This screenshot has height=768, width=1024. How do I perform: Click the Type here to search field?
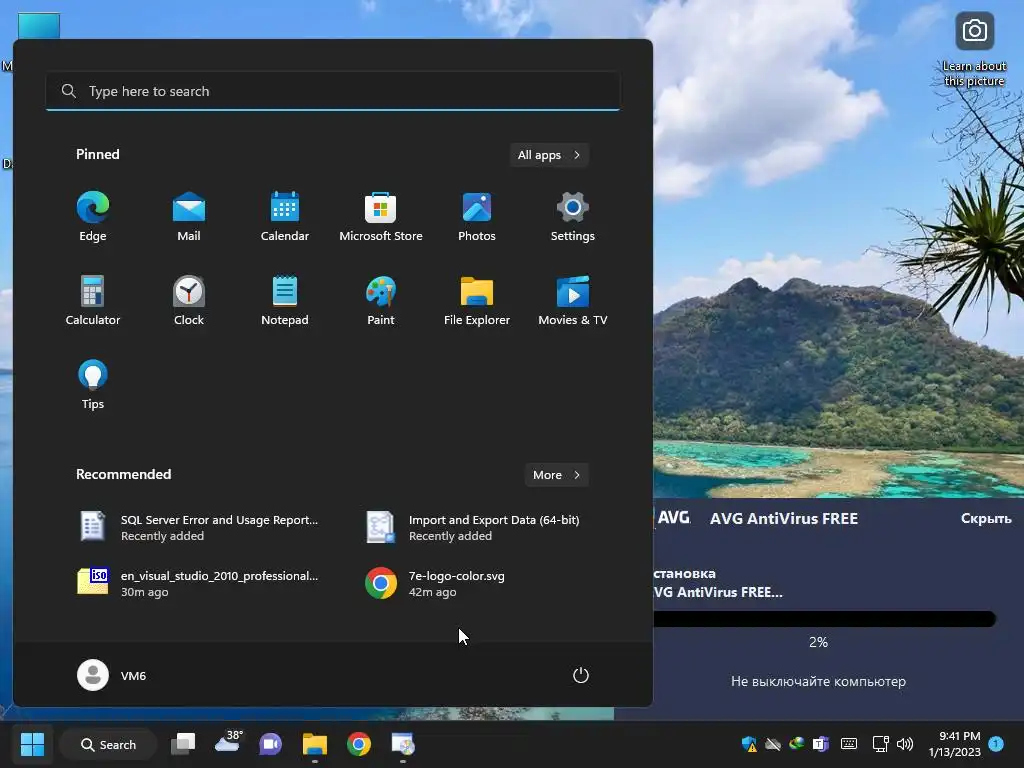pyautogui.click(x=333, y=91)
